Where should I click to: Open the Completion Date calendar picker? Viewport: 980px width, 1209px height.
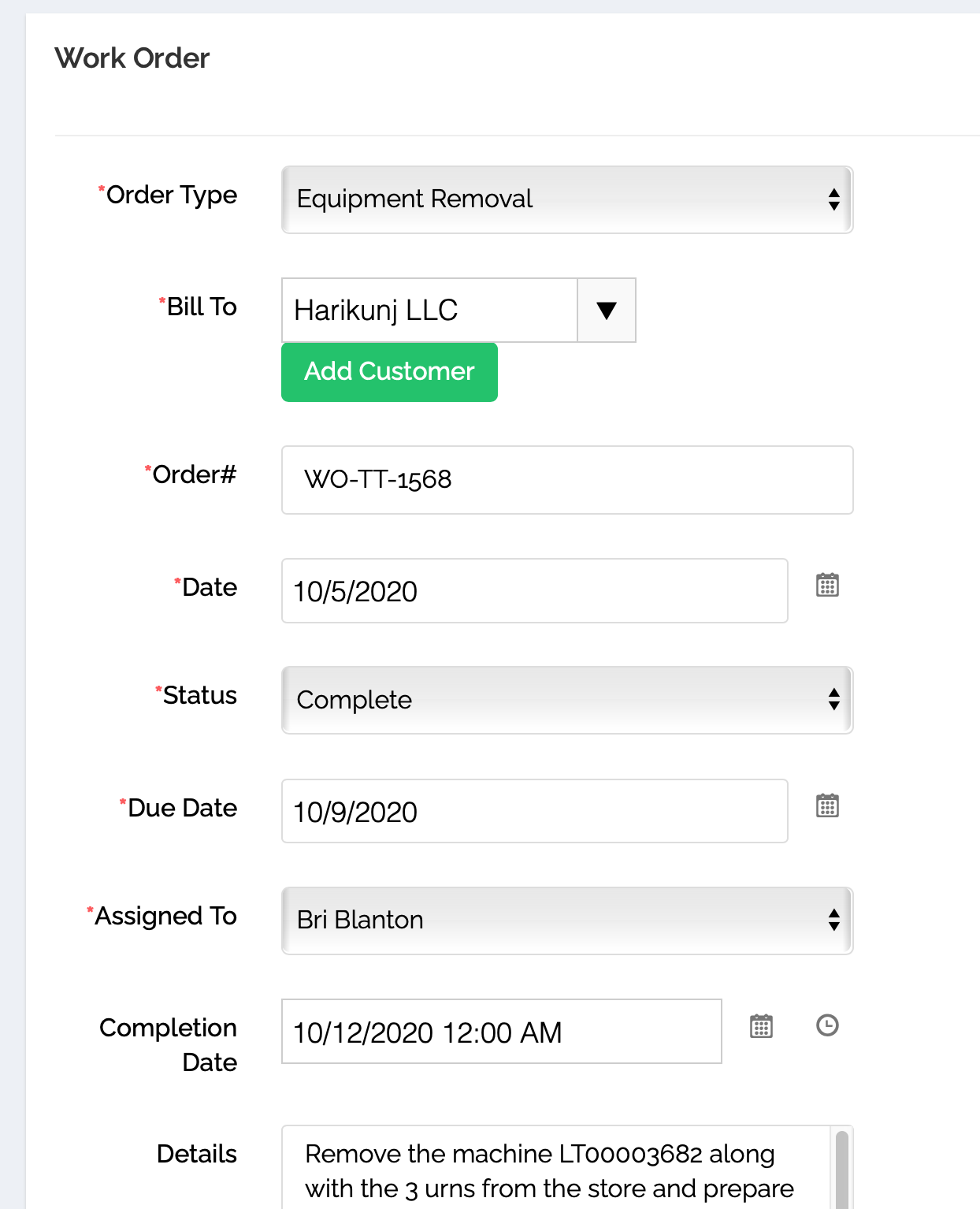(x=761, y=1027)
